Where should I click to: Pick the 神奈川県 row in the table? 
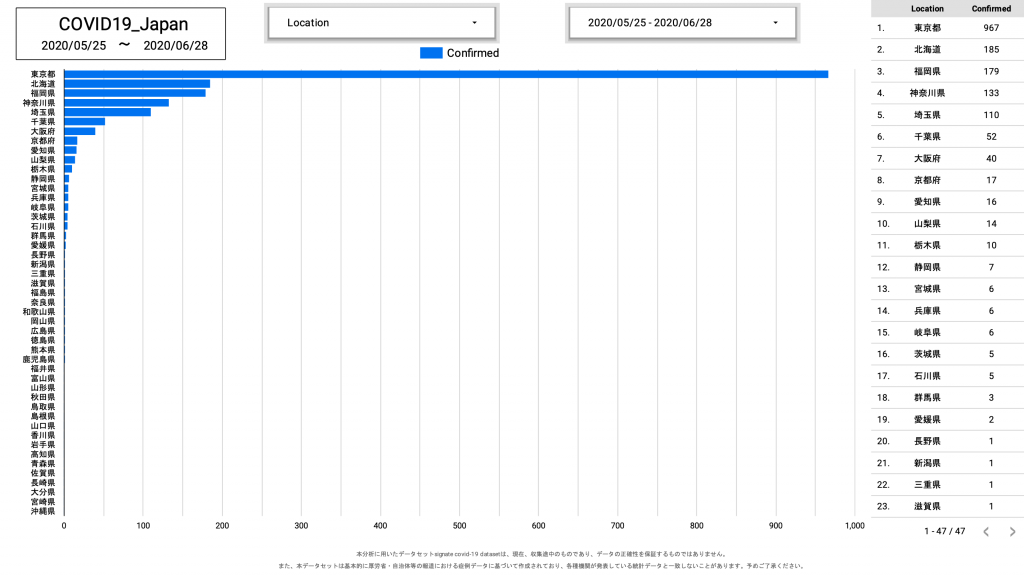tap(945, 93)
